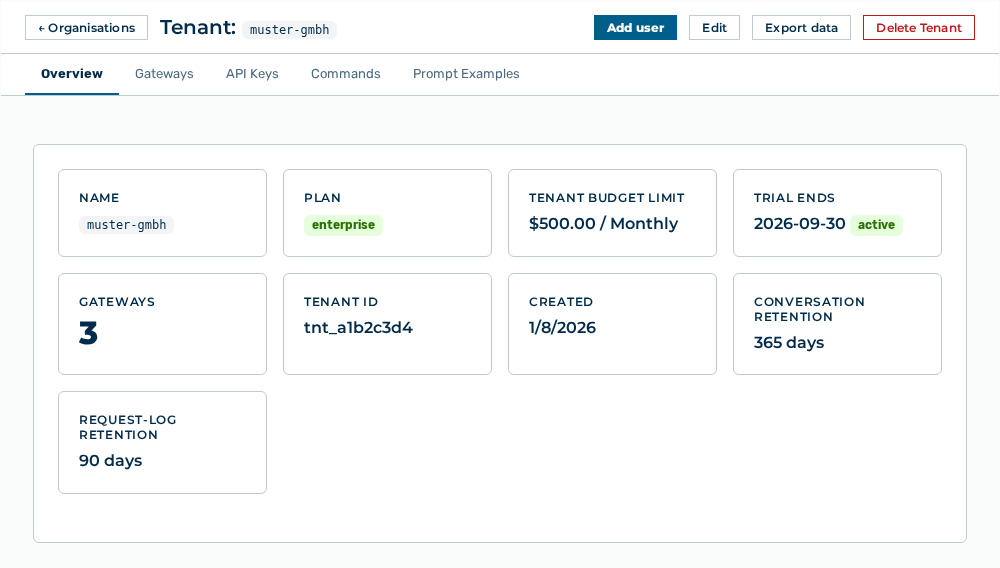The width and height of the screenshot is (1000, 568).
Task: Click the Gateways card label
Action: tap(117, 302)
